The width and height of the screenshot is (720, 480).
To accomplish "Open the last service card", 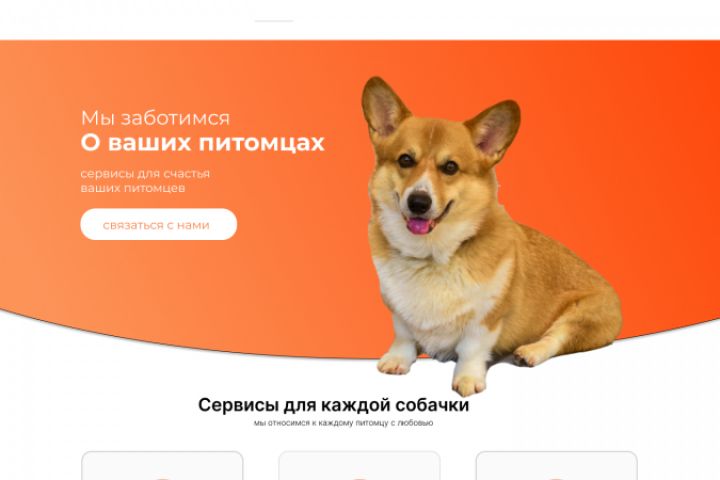I will 557,465.
